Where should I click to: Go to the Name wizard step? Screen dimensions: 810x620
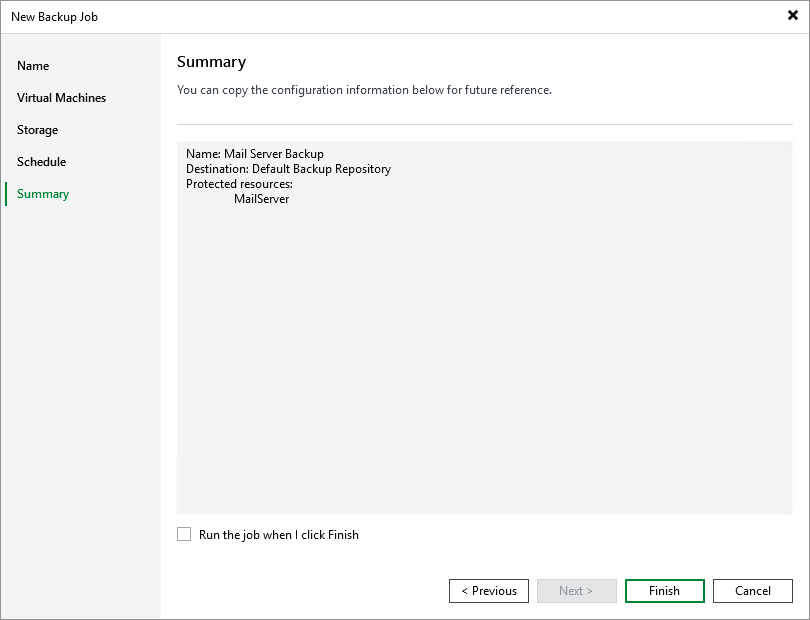[33, 66]
